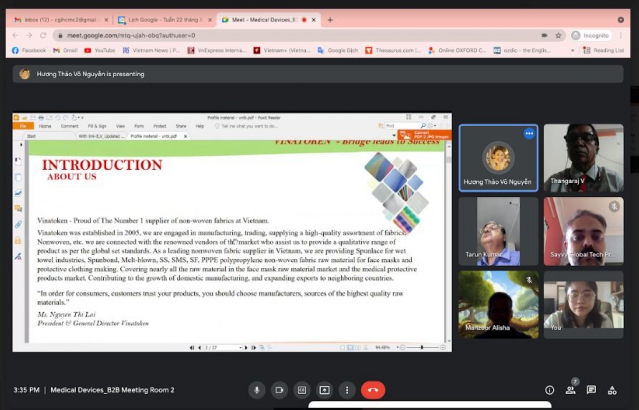Click the Present now screen icon

324,390
